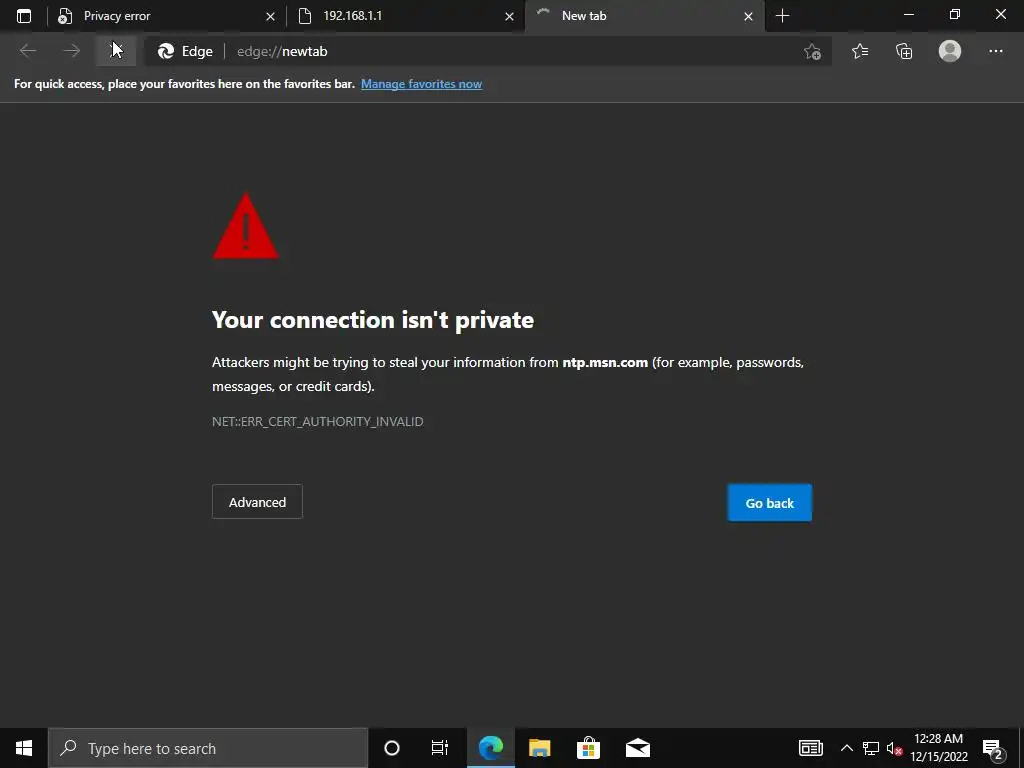Click the ntp.msn.com domain text

(x=605, y=362)
